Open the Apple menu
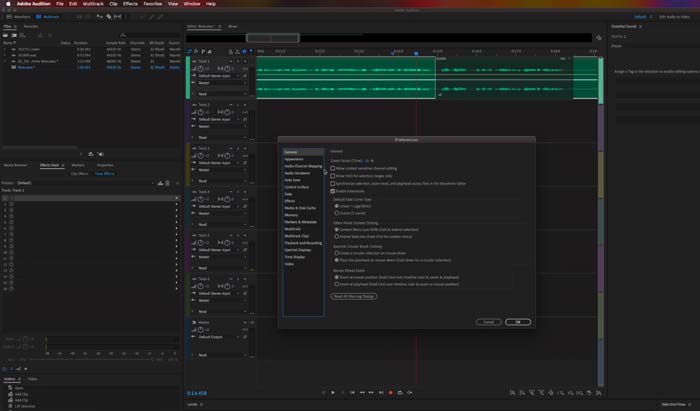Image resolution: width=700 pixels, height=411 pixels. (x=8, y=4)
